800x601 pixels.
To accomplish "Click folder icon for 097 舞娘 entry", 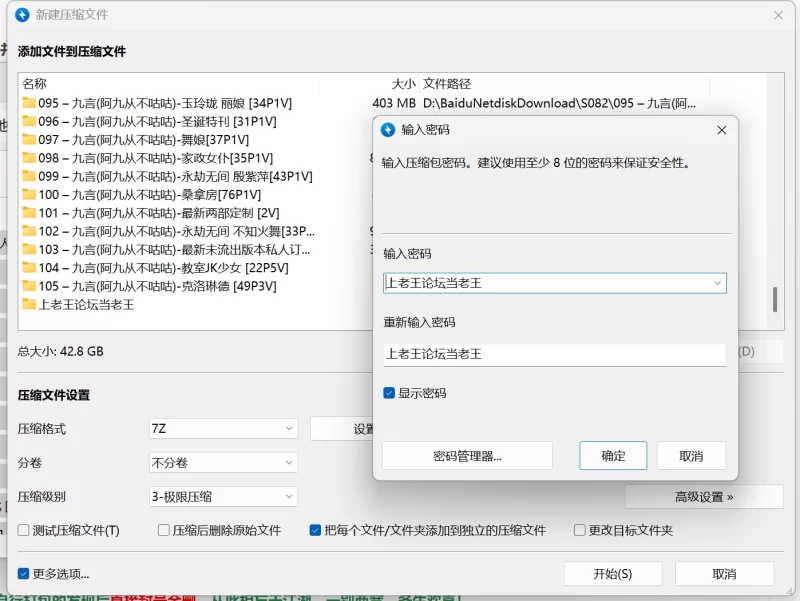I will (x=29, y=140).
